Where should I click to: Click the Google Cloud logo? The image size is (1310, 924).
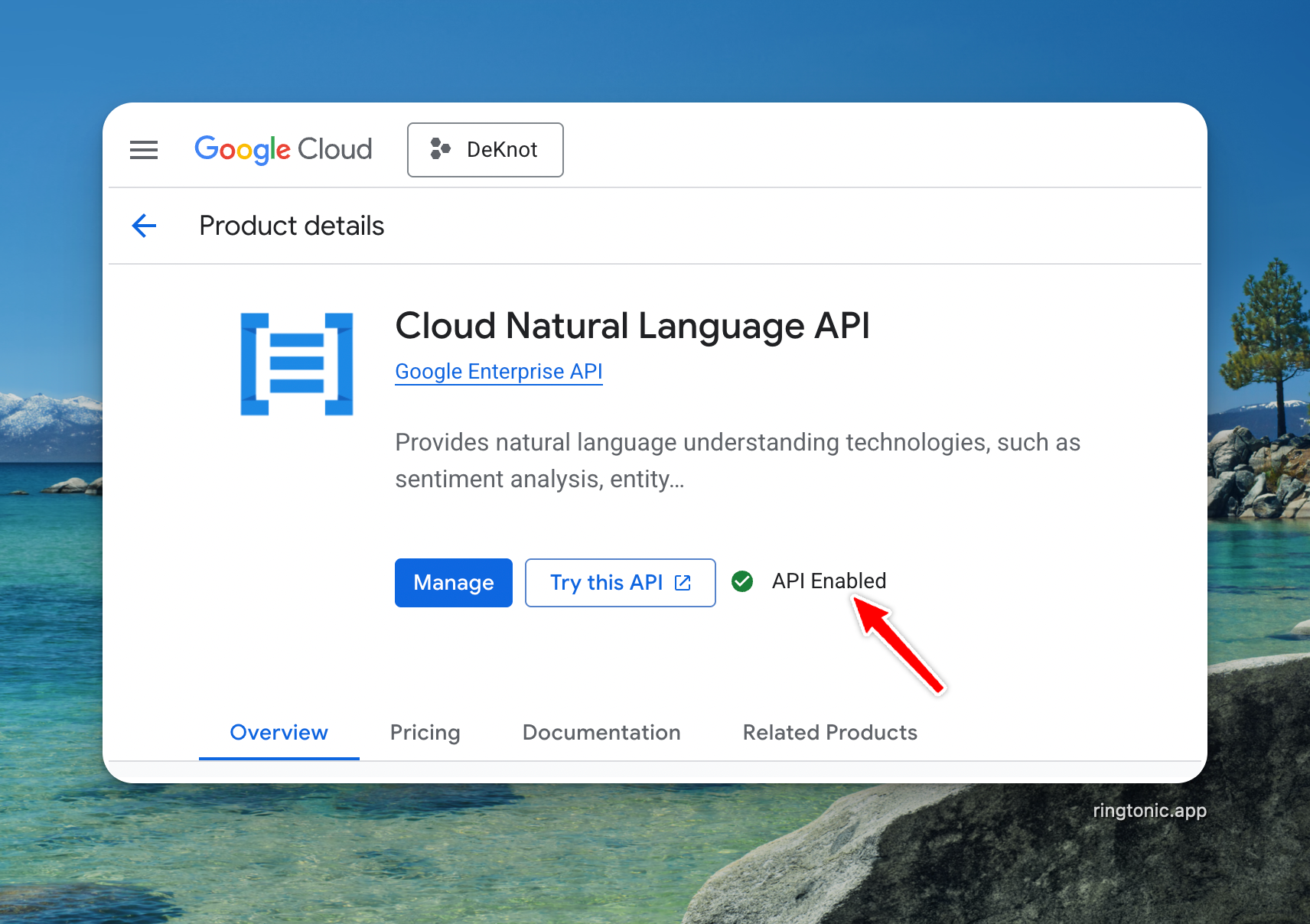pos(283,150)
